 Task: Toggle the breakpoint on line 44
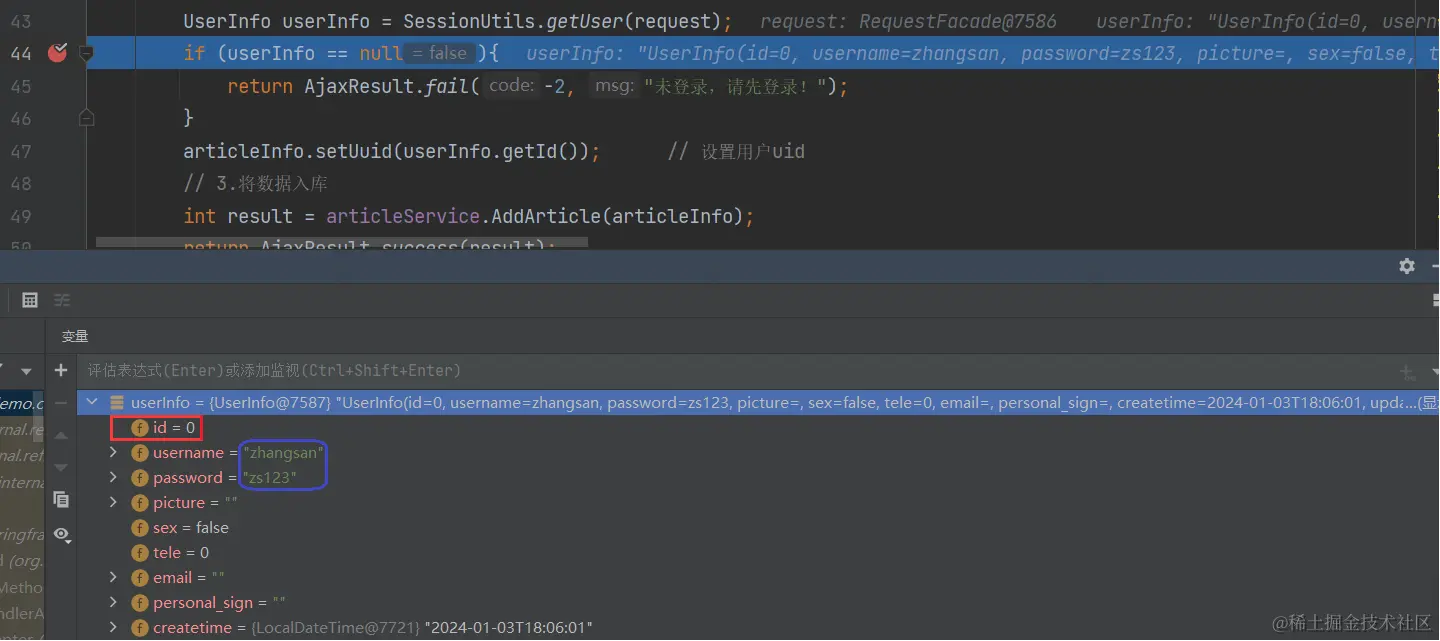click(57, 53)
